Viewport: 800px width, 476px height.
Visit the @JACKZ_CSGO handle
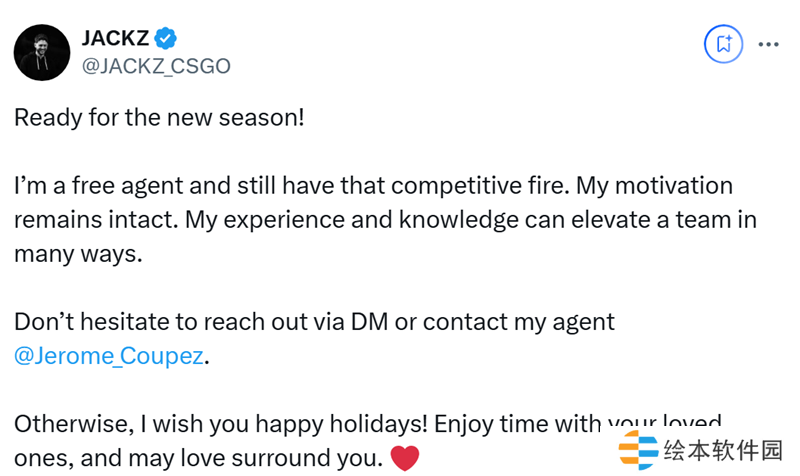pyautogui.click(x=155, y=66)
